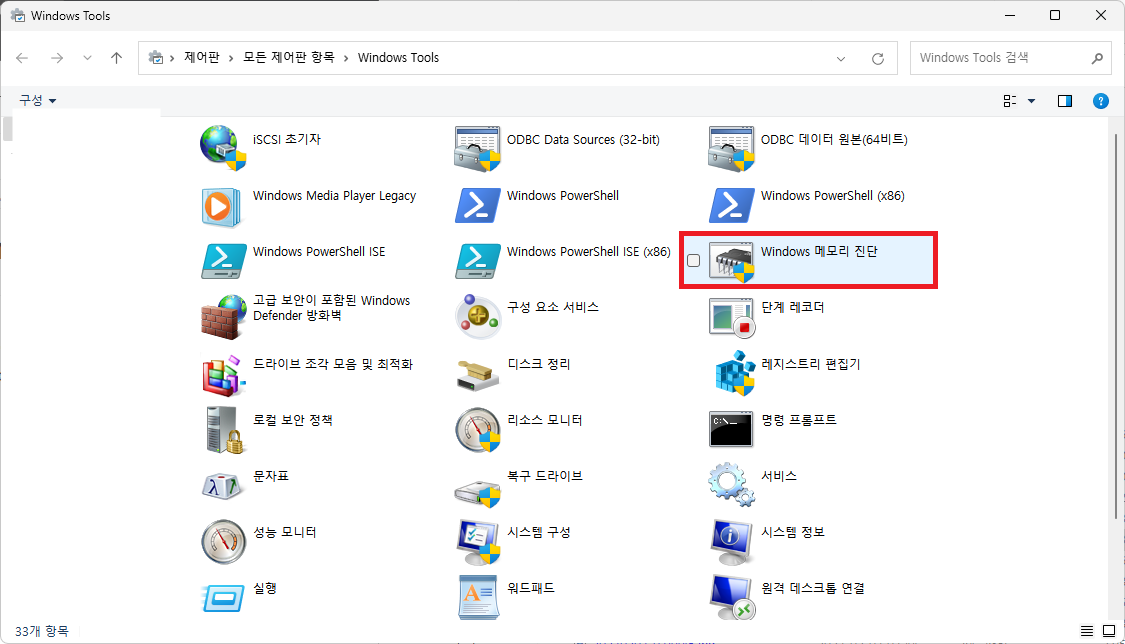Select Windows Media Player Legacy icon
Viewport: 1125px width, 644px height.
(223, 207)
